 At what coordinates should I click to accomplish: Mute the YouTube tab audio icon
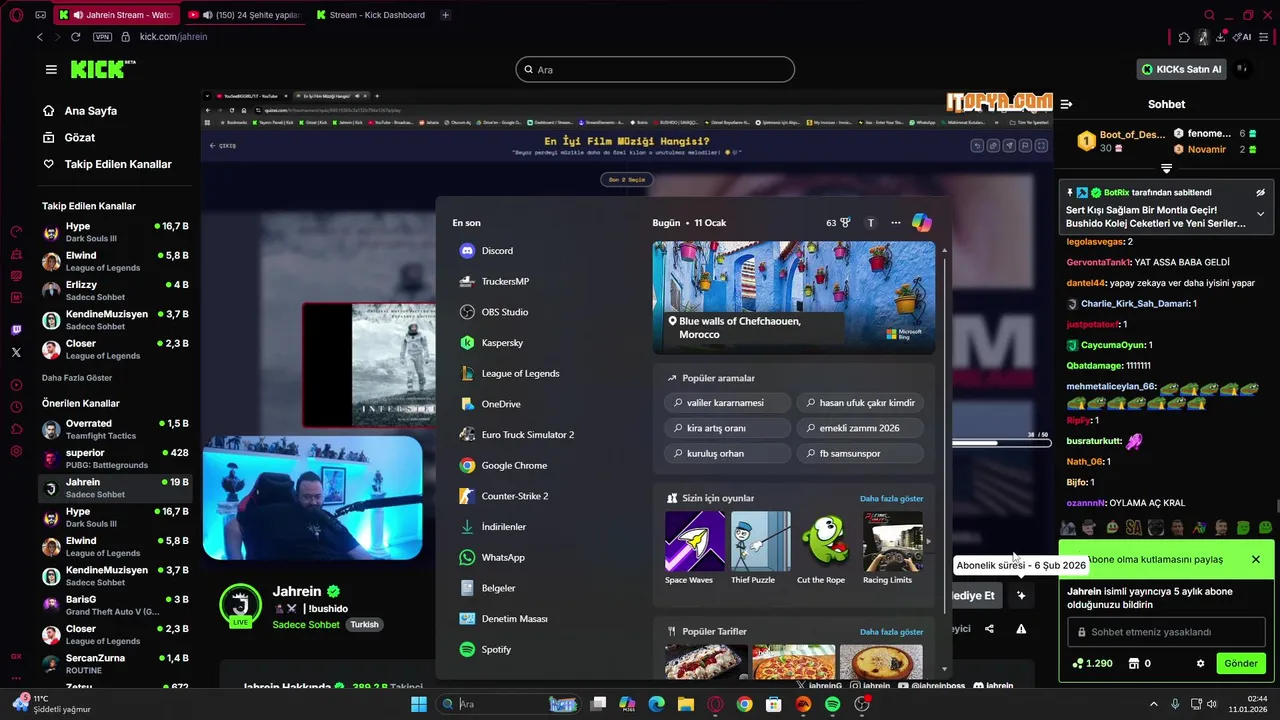[207, 15]
